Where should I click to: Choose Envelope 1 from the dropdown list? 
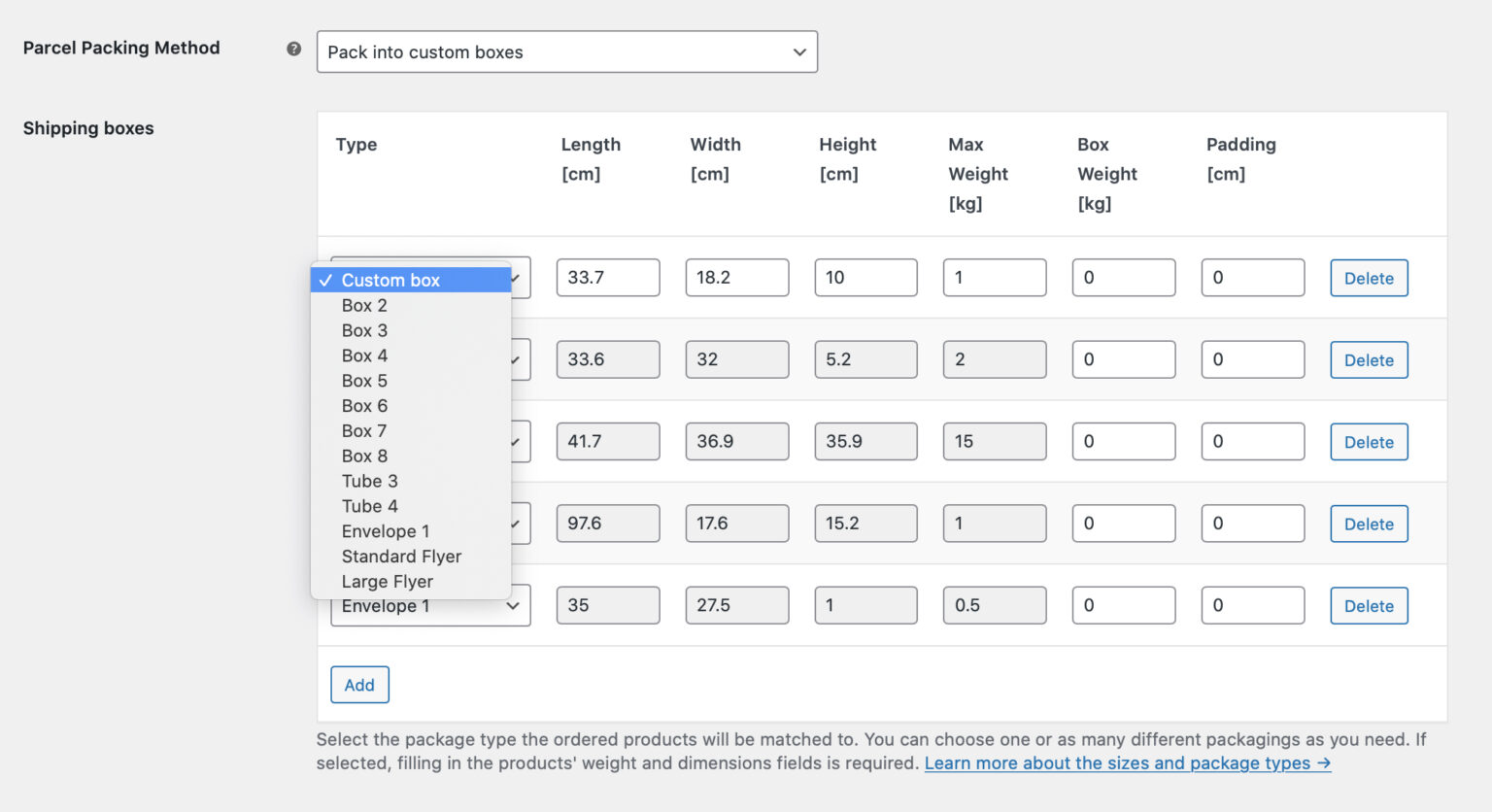point(385,531)
